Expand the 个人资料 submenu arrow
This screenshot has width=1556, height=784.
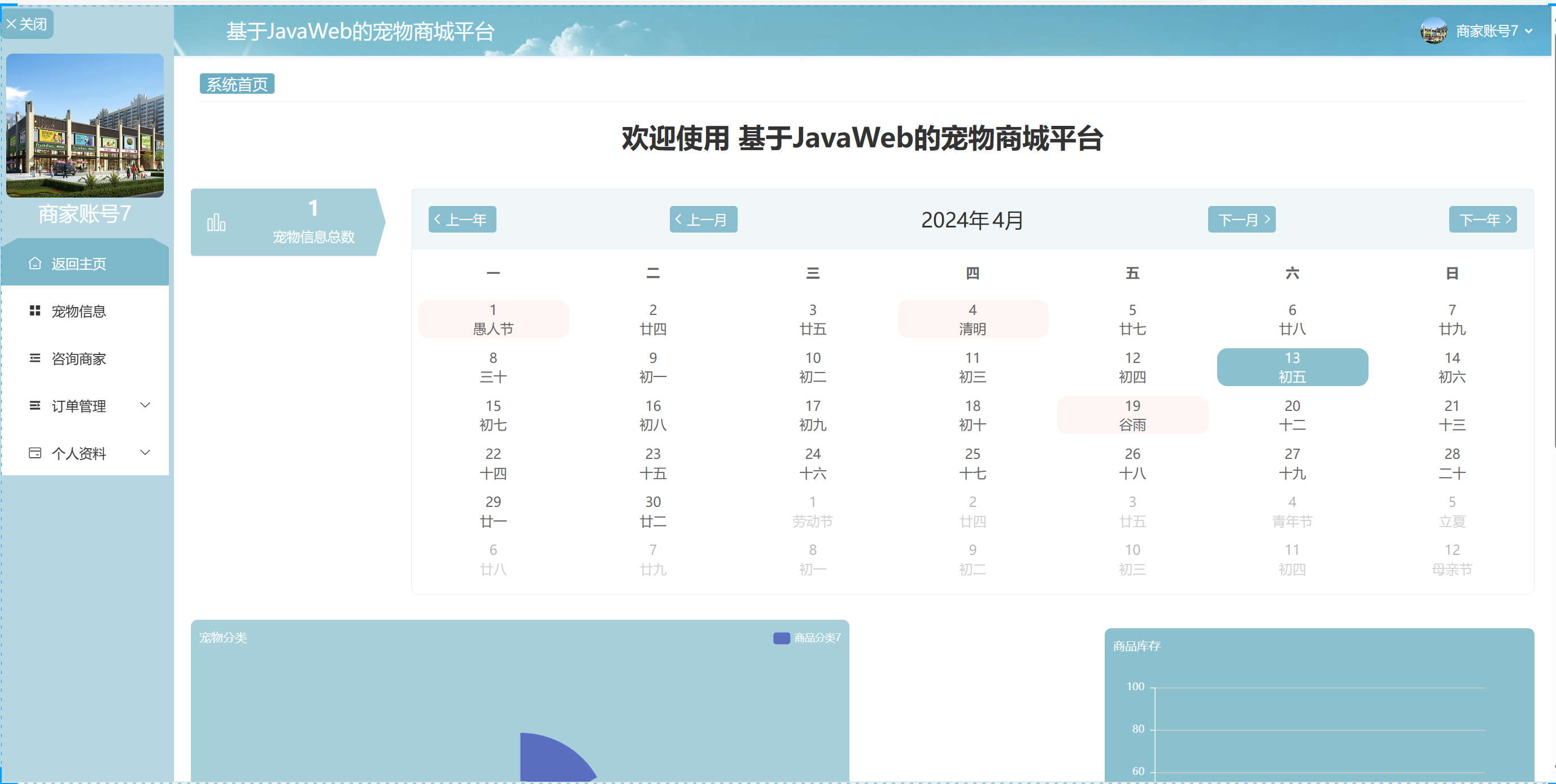click(145, 453)
